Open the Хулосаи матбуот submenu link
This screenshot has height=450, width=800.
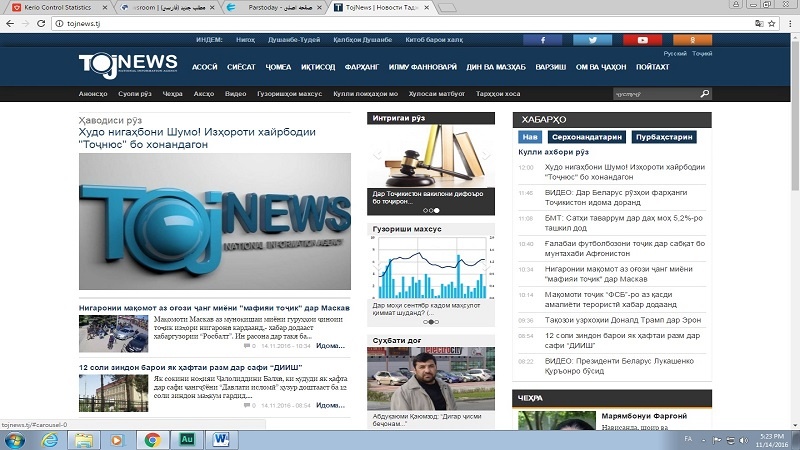[437, 93]
